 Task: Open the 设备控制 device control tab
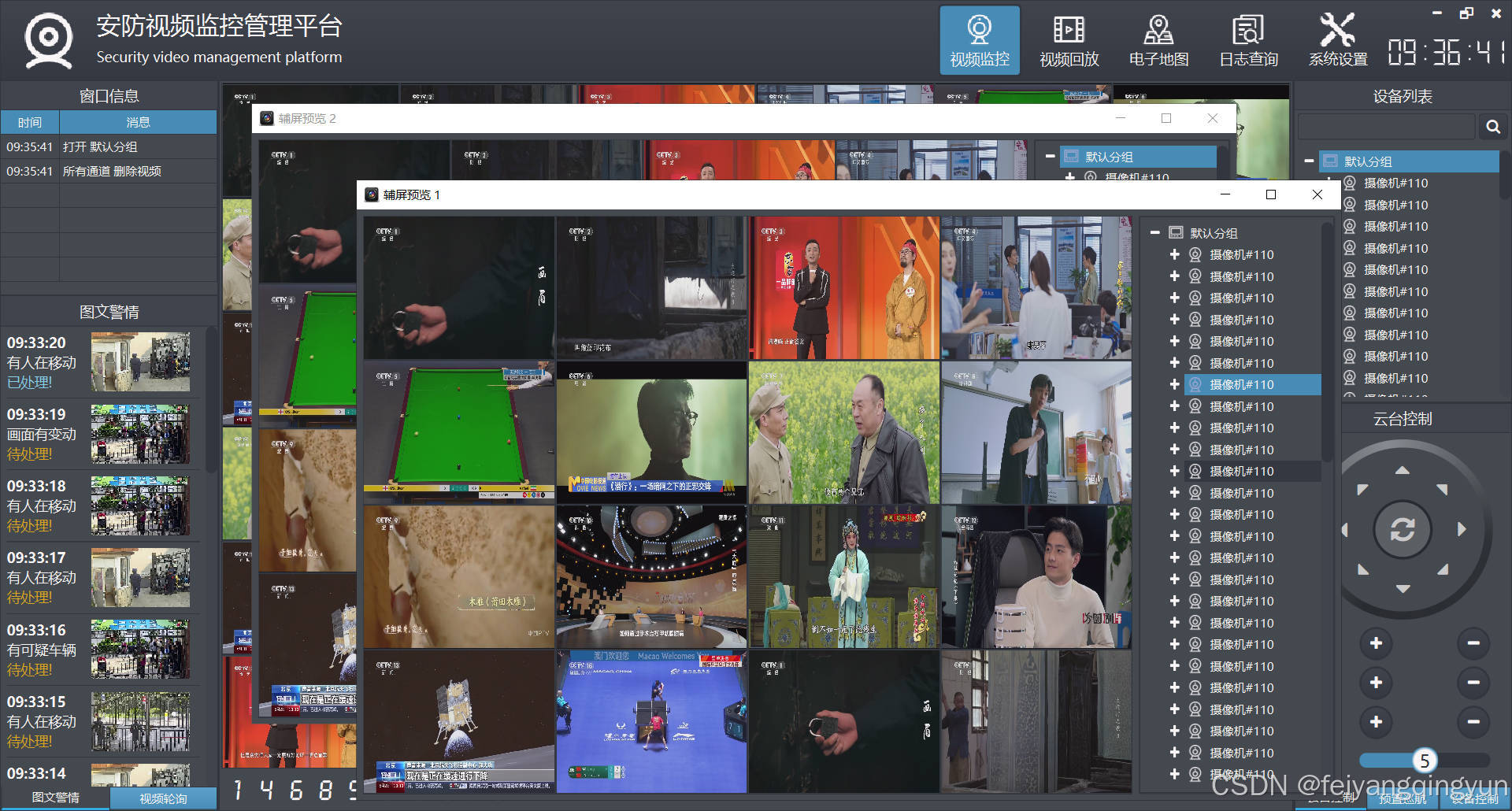(1474, 799)
